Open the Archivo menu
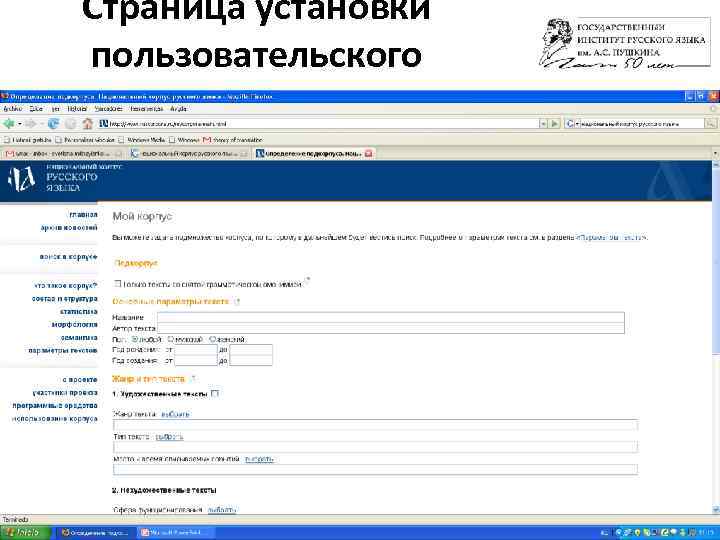Image resolution: width=720 pixels, height=540 pixels. [x=12, y=109]
